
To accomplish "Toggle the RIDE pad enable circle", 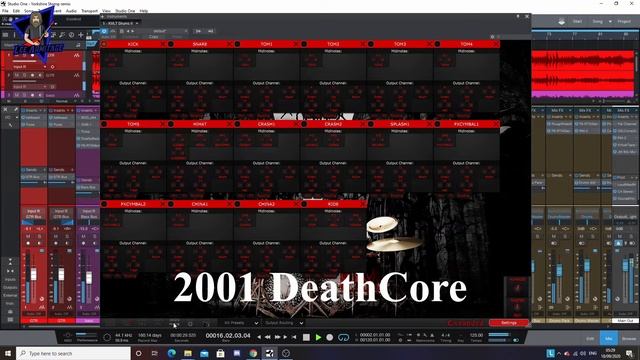I will [x=304, y=204].
